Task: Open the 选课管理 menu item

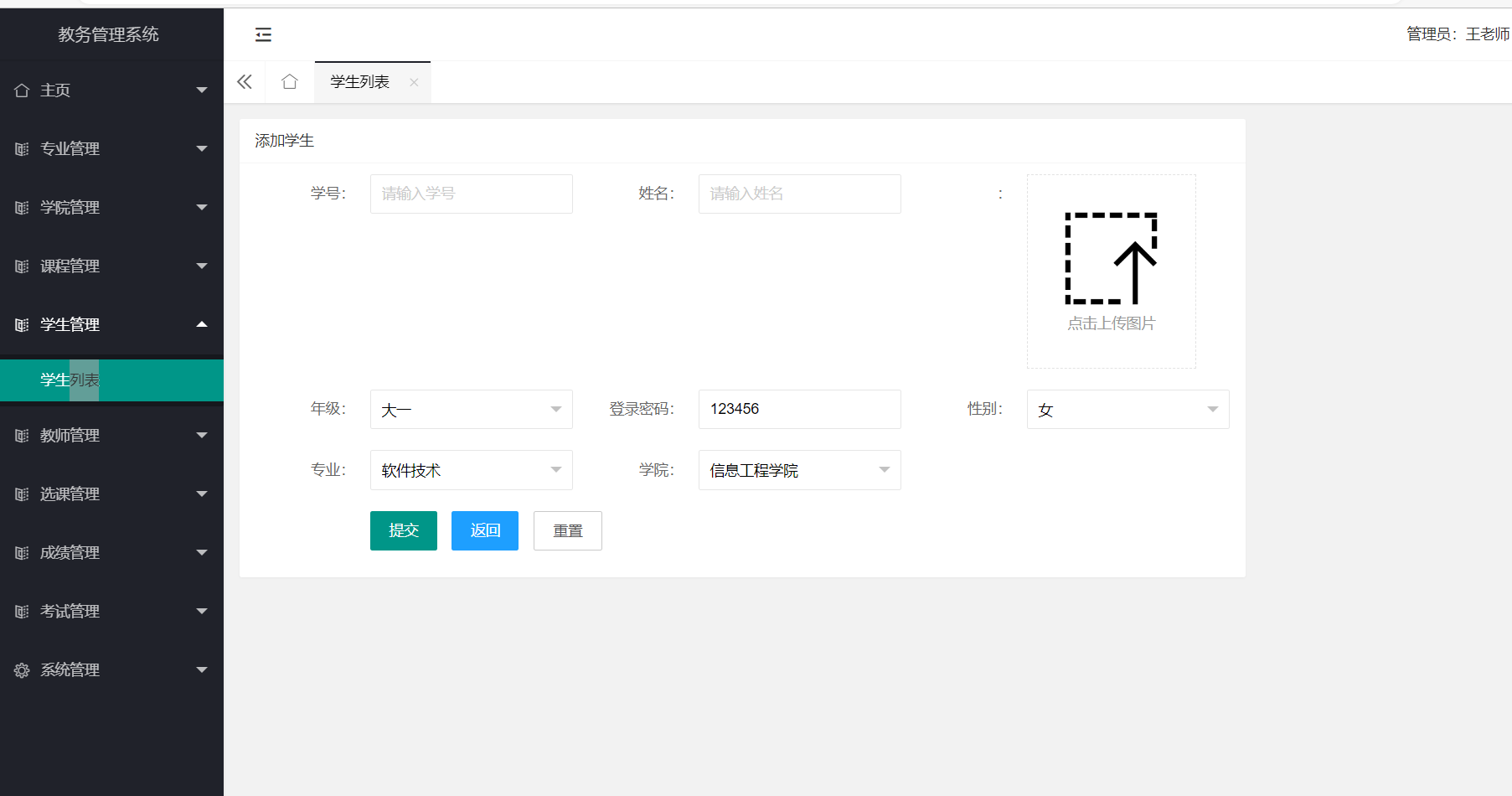Action: click(111, 494)
